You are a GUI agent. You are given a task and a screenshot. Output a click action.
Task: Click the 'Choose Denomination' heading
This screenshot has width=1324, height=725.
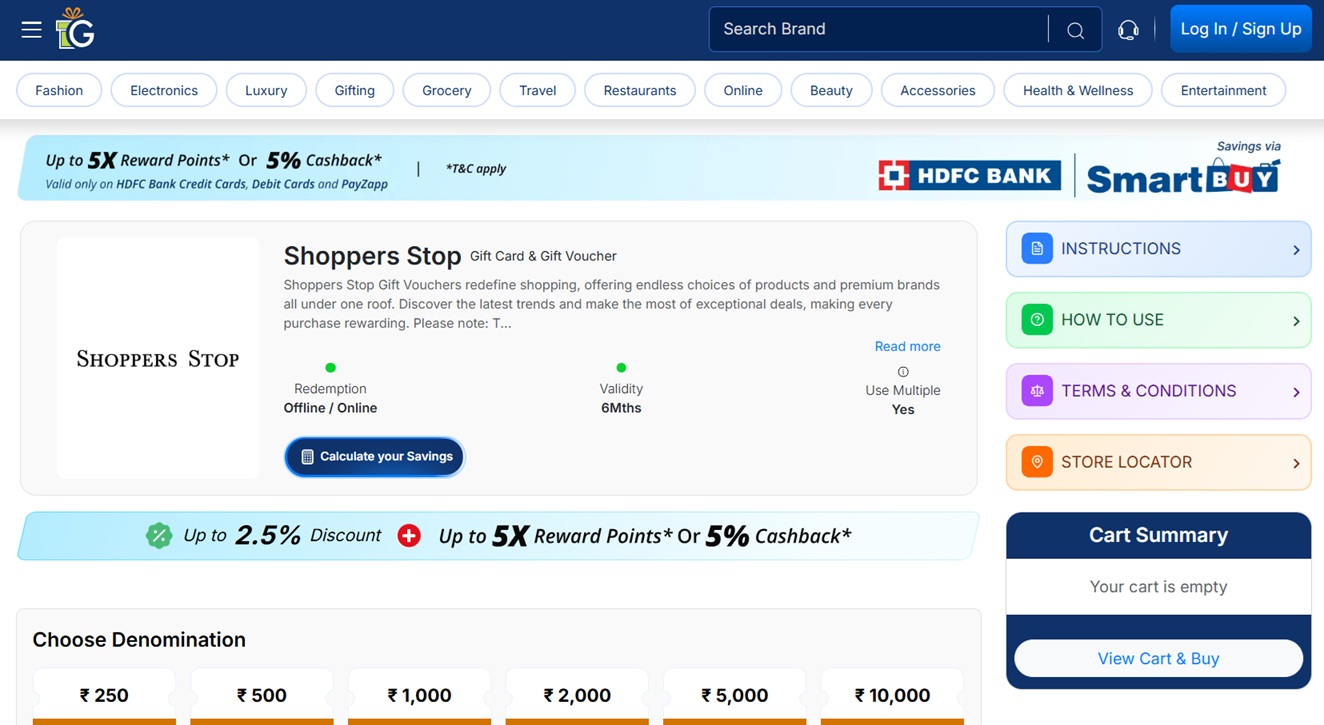pos(139,640)
